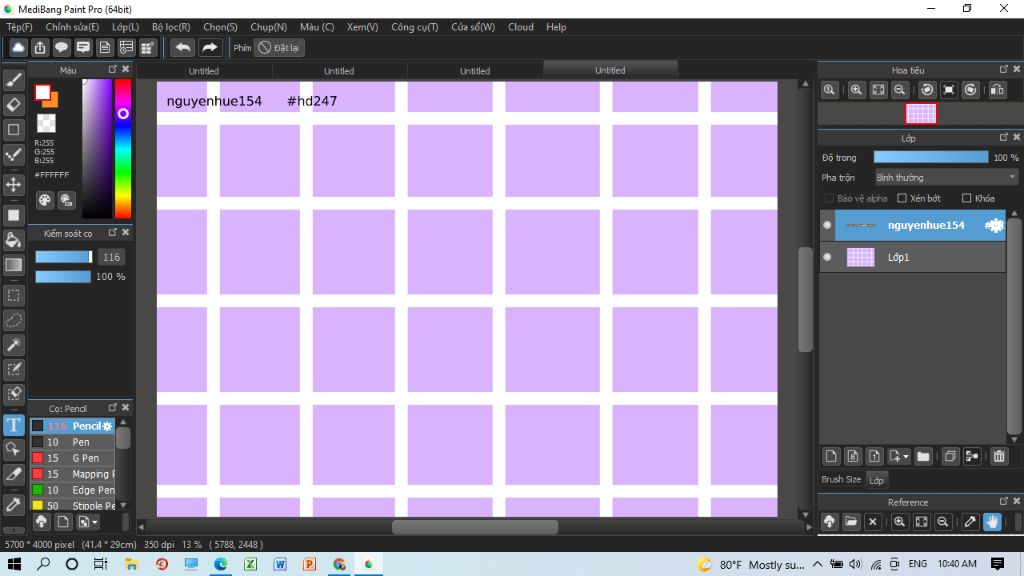Screen dimensions: 1024x576
Task: Delete the selected layer with trash icon
Action: coord(999,456)
